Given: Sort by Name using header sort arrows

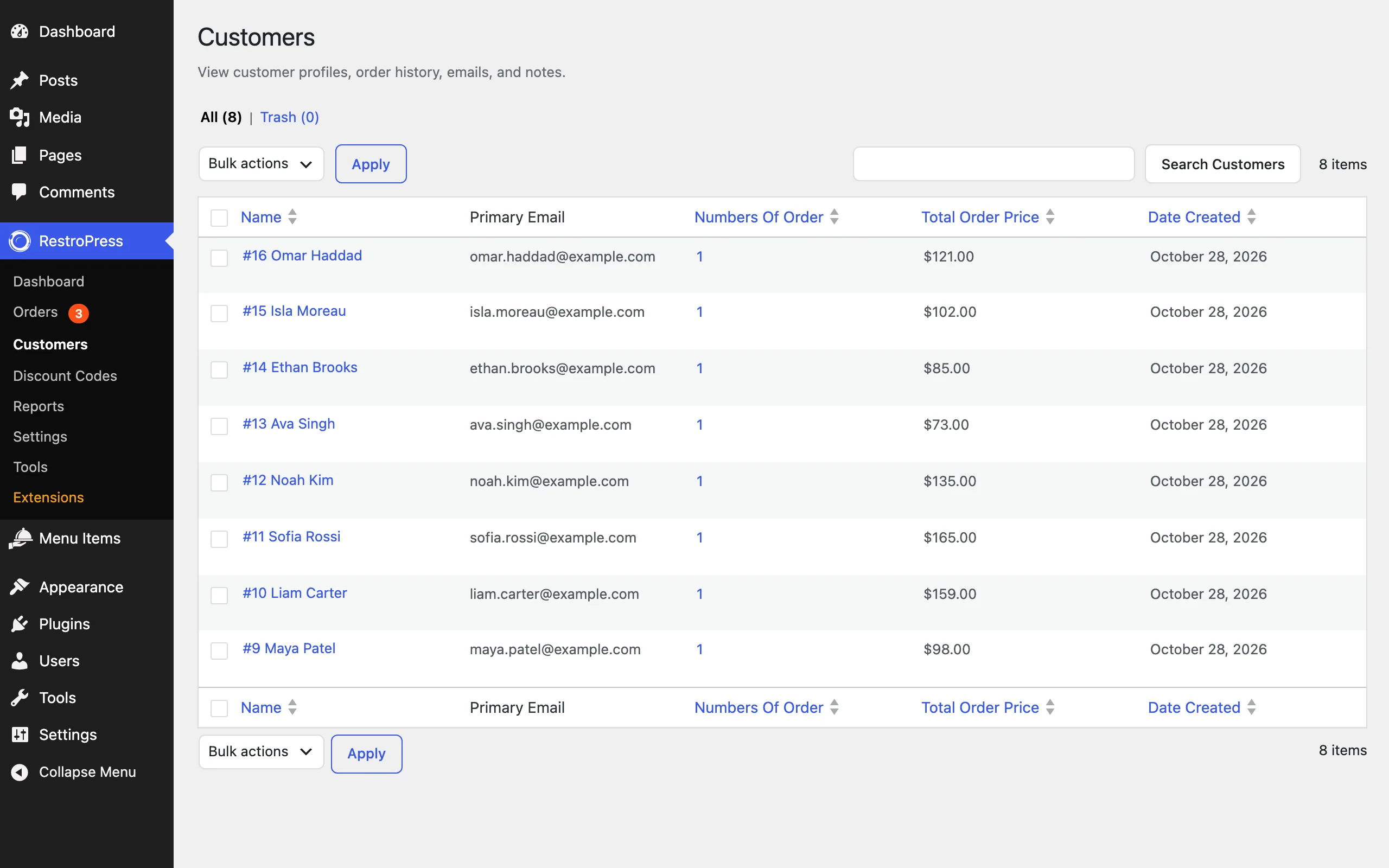Looking at the screenshot, I should click(x=292, y=217).
